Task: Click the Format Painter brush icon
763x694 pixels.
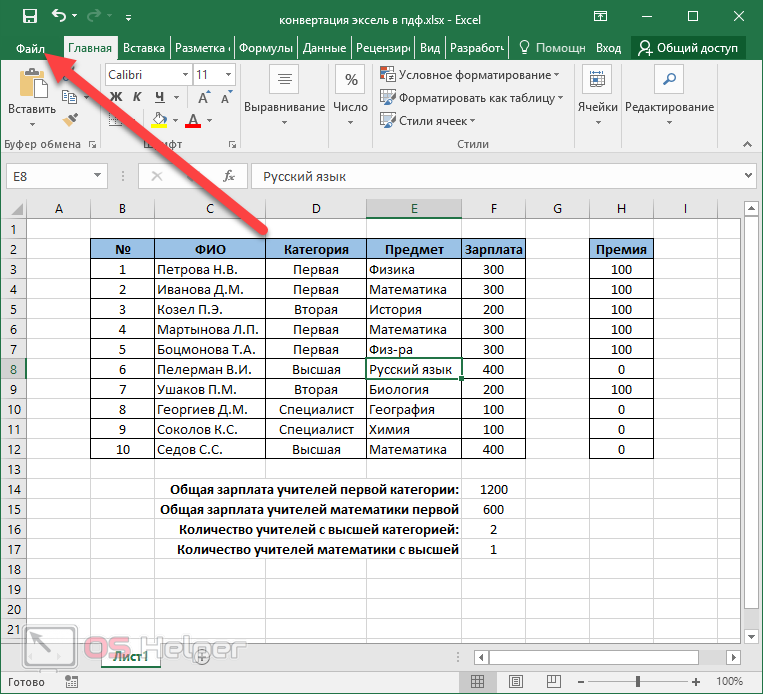Action: coord(71,119)
